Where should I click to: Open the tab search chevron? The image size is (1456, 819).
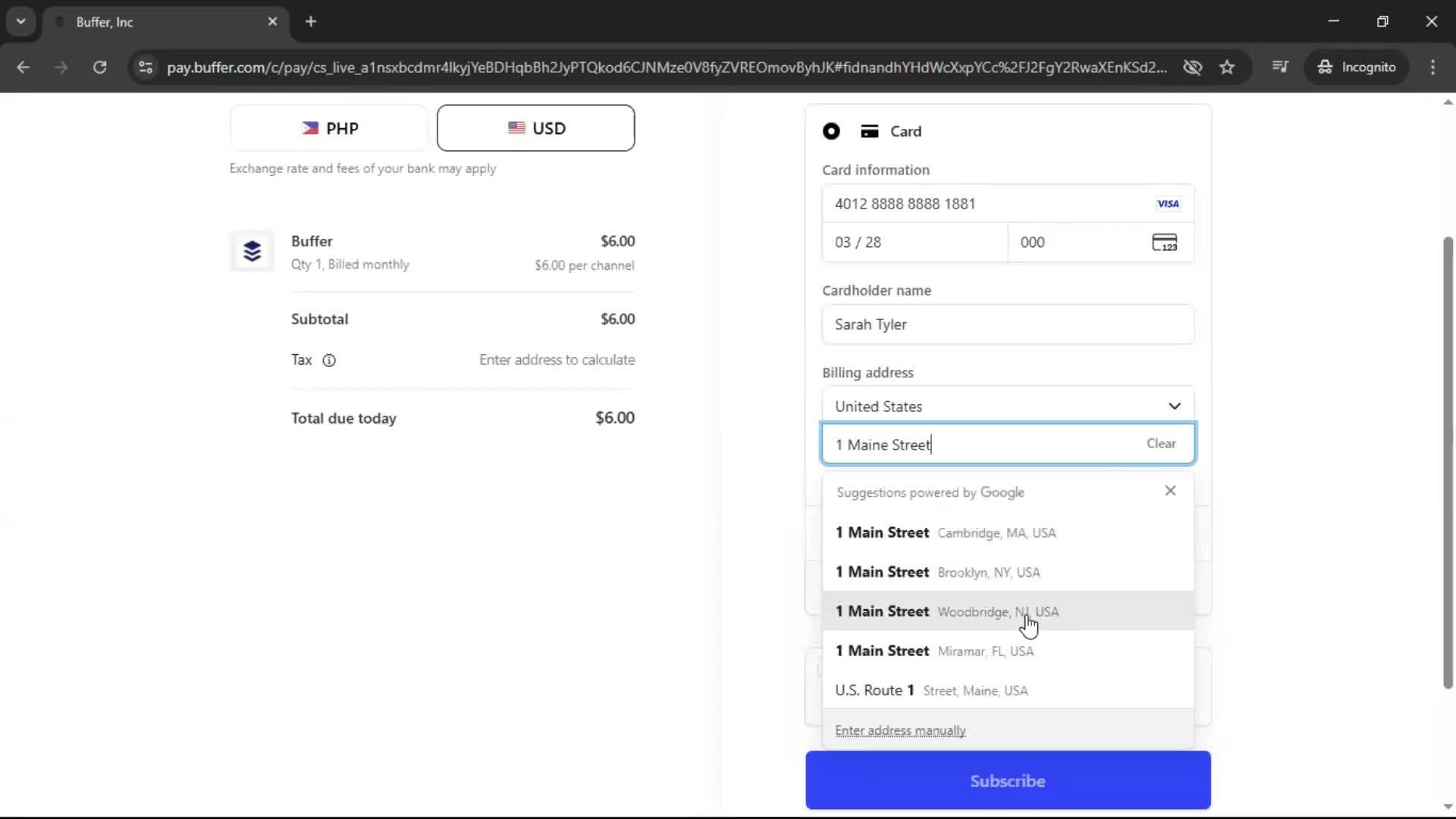tap(21, 21)
